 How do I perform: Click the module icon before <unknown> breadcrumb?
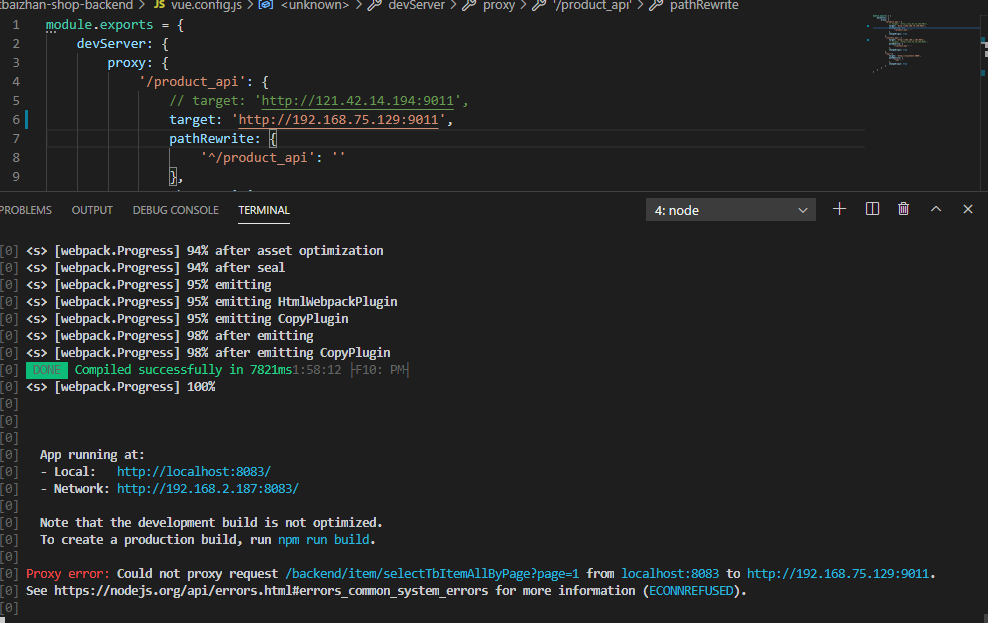coord(266,6)
